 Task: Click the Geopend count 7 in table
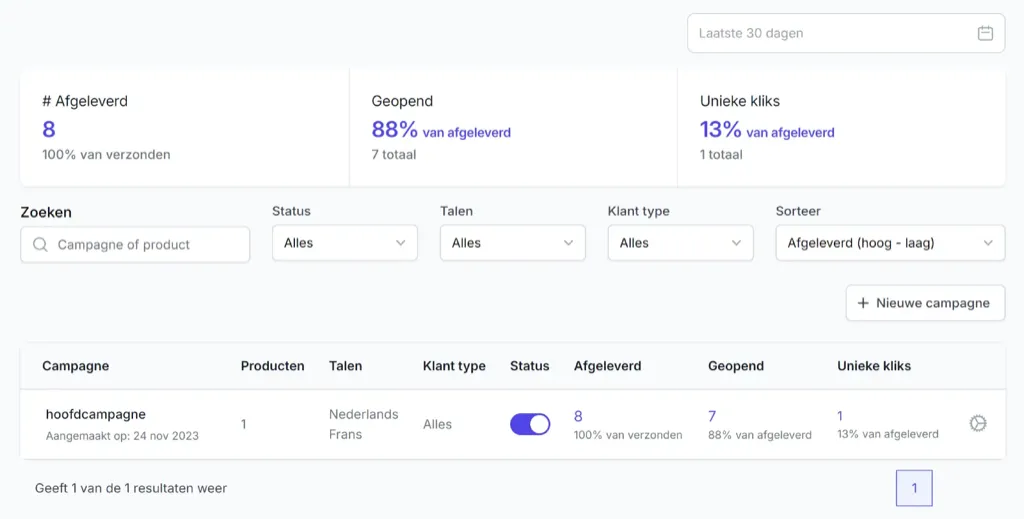[712, 416]
